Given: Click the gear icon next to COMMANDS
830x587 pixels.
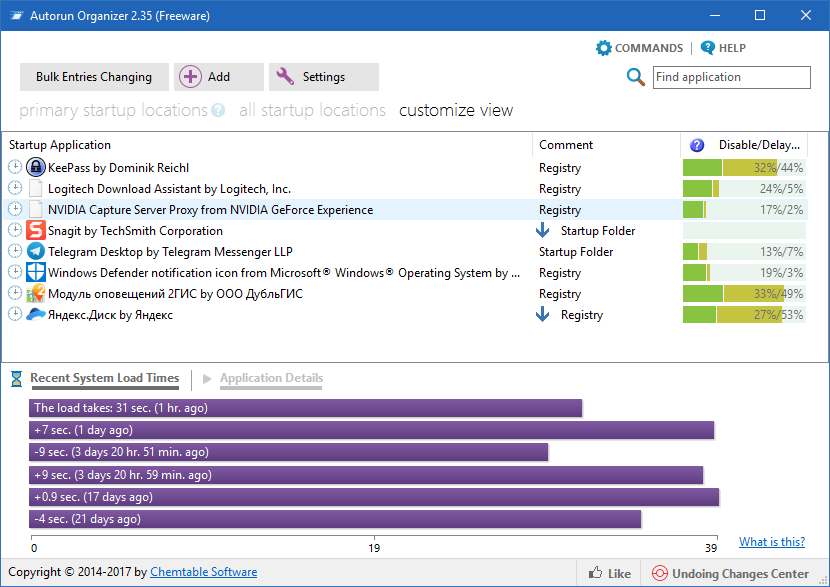Looking at the screenshot, I should pyautogui.click(x=603, y=48).
